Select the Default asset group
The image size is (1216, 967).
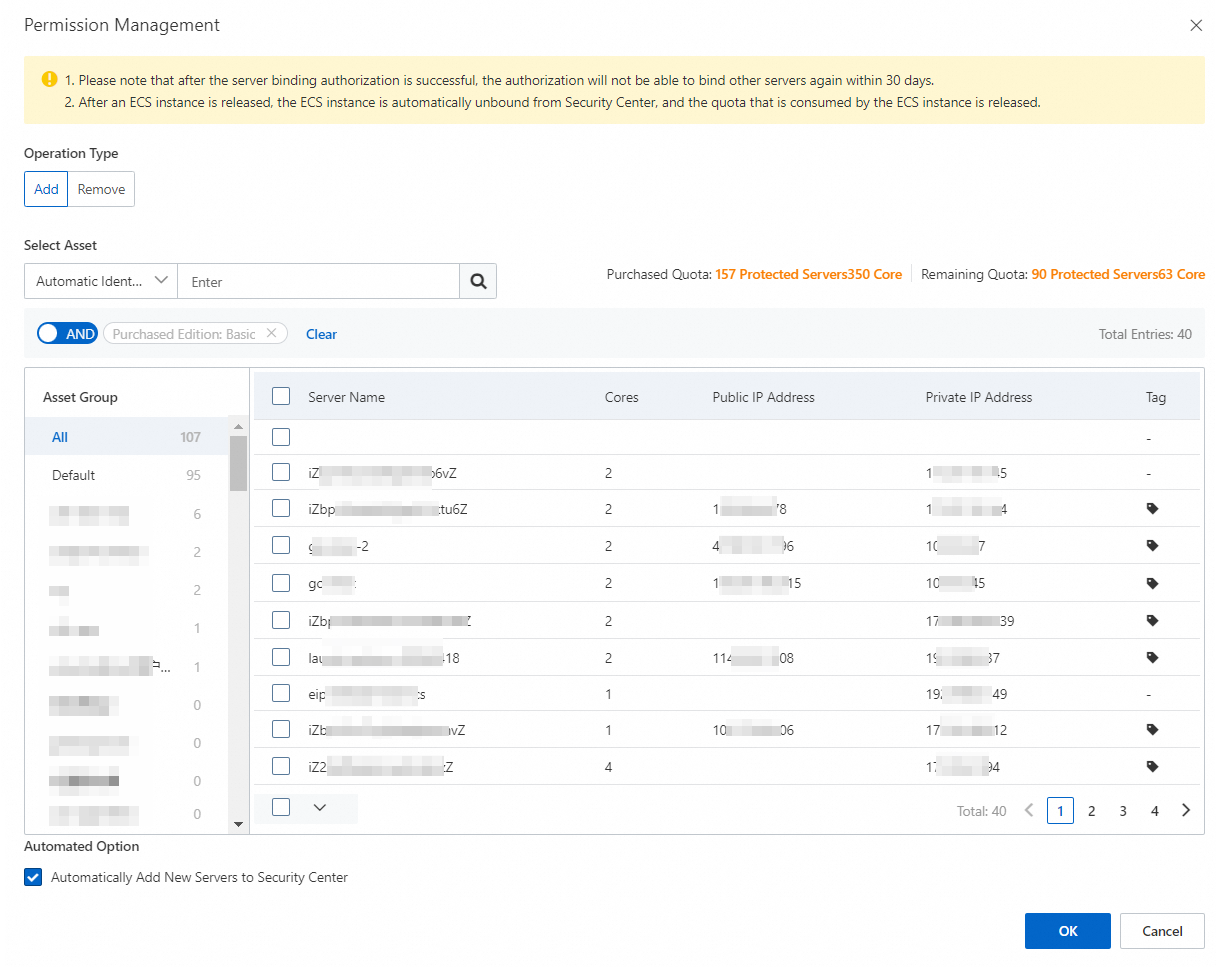tap(126, 475)
